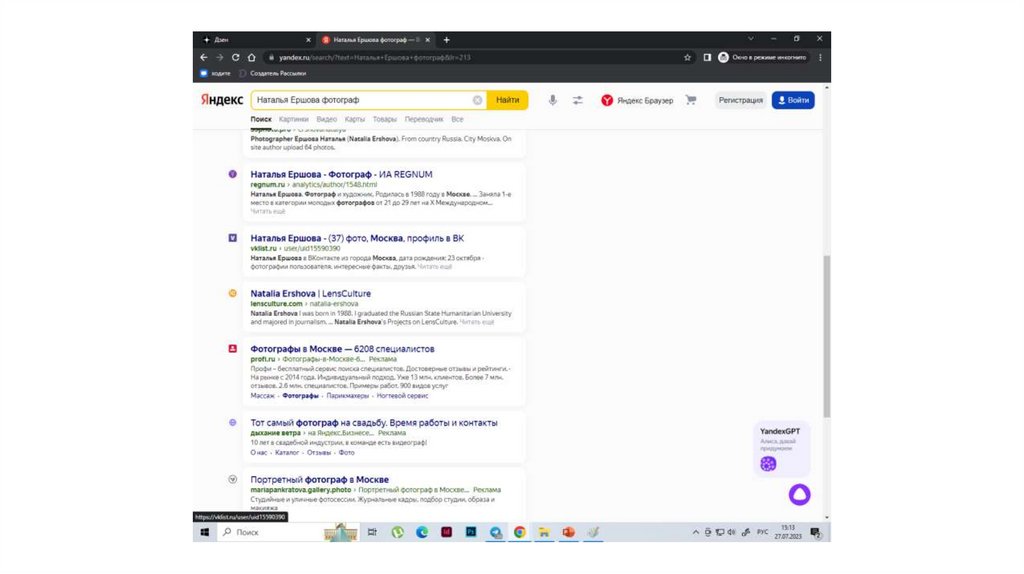Open the Все services tab

[457, 119]
